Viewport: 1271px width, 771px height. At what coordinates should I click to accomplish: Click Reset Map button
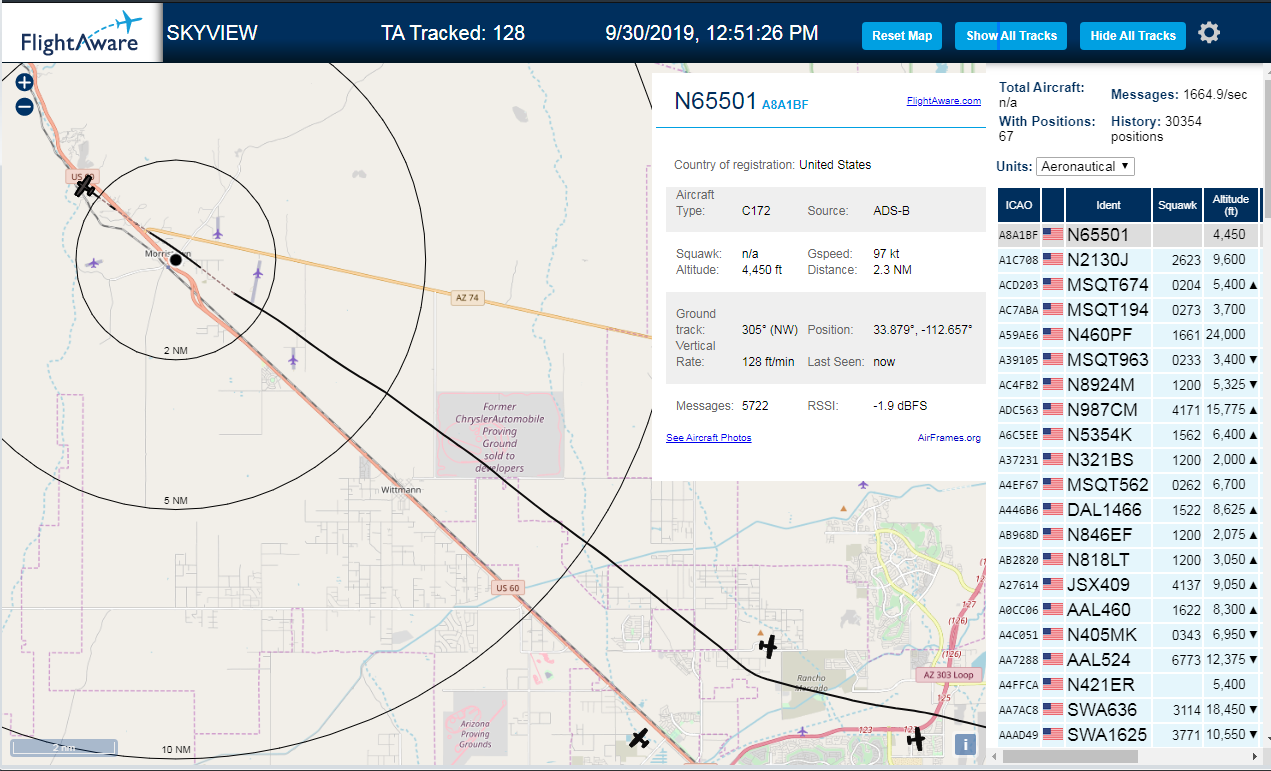tap(902, 36)
